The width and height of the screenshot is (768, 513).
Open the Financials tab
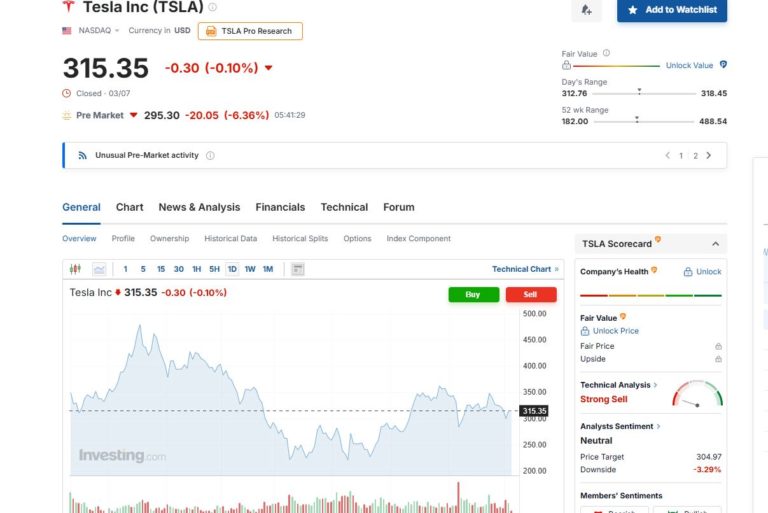[x=280, y=207]
